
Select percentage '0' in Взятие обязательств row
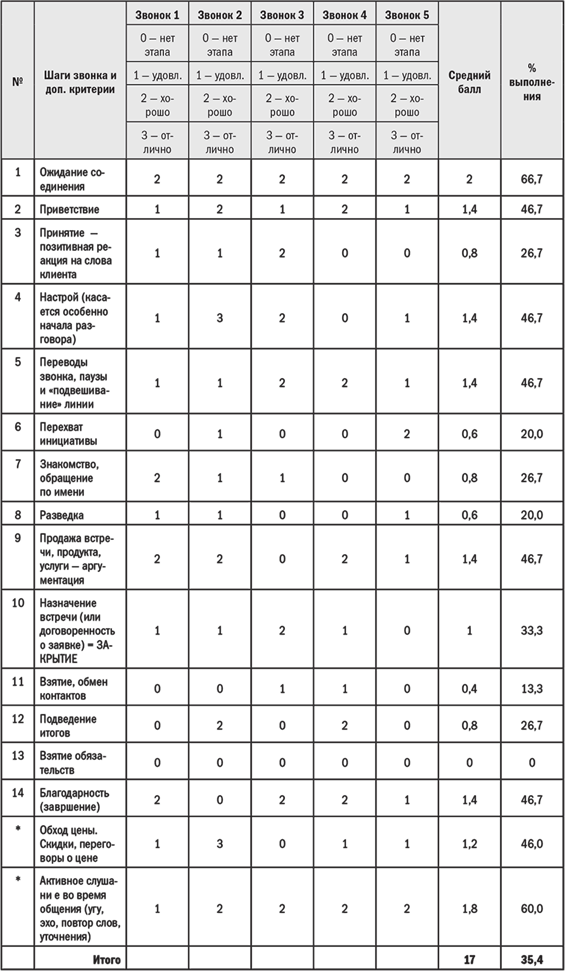(532, 763)
